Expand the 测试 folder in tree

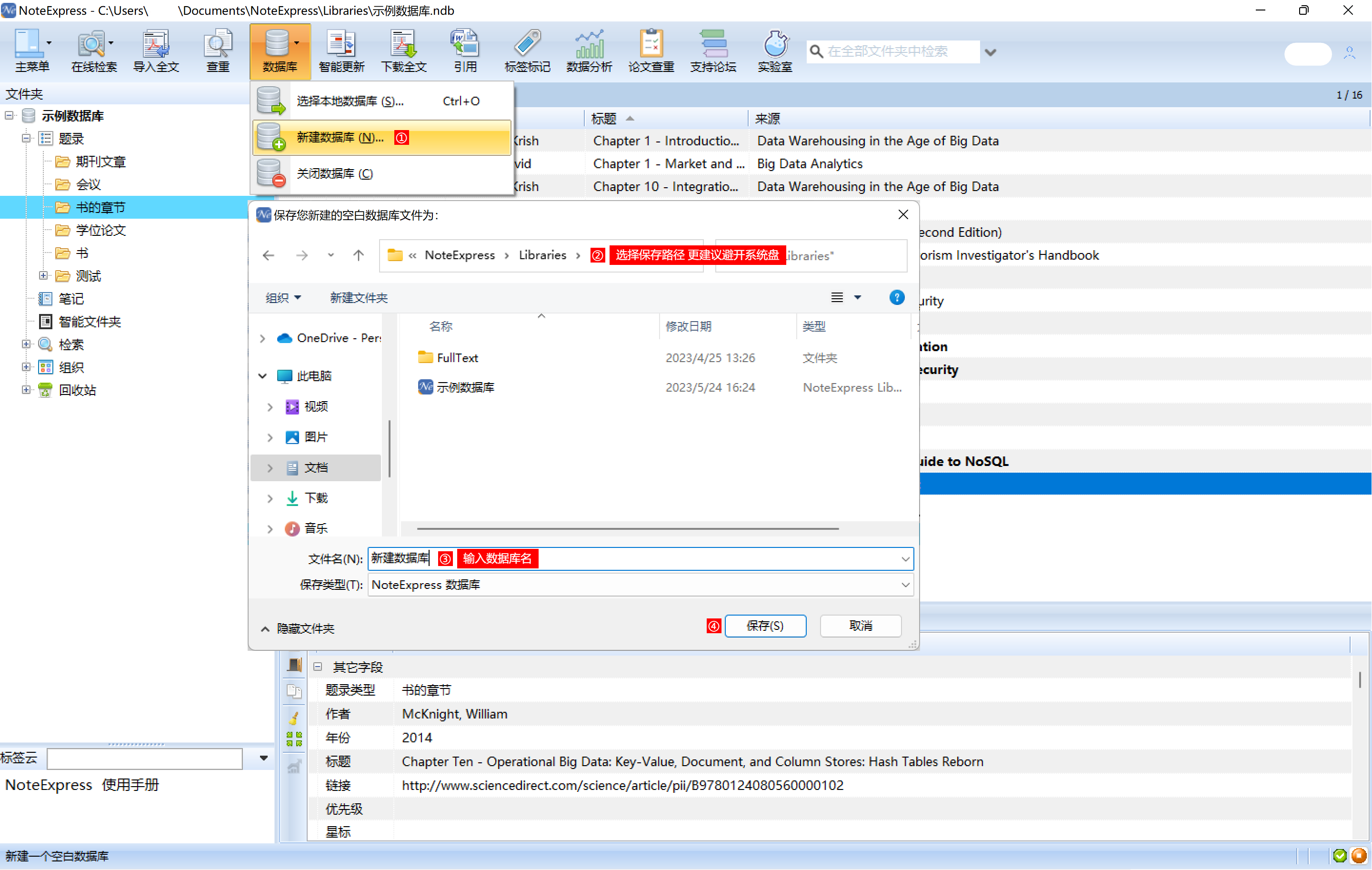(x=43, y=276)
